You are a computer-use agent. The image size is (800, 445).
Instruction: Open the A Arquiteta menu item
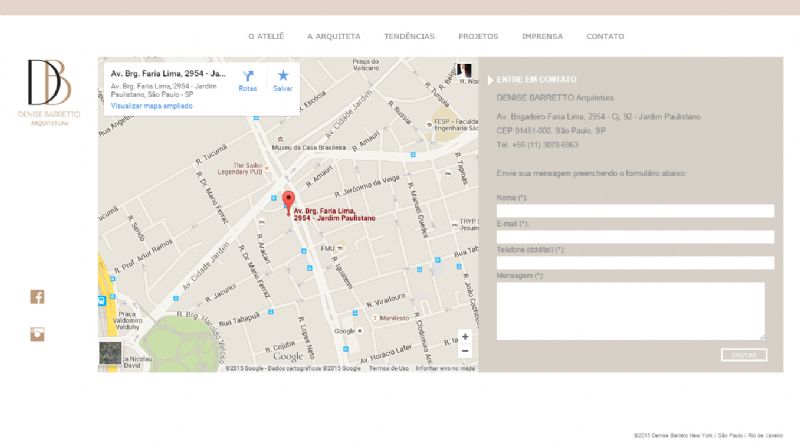(334, 36)
